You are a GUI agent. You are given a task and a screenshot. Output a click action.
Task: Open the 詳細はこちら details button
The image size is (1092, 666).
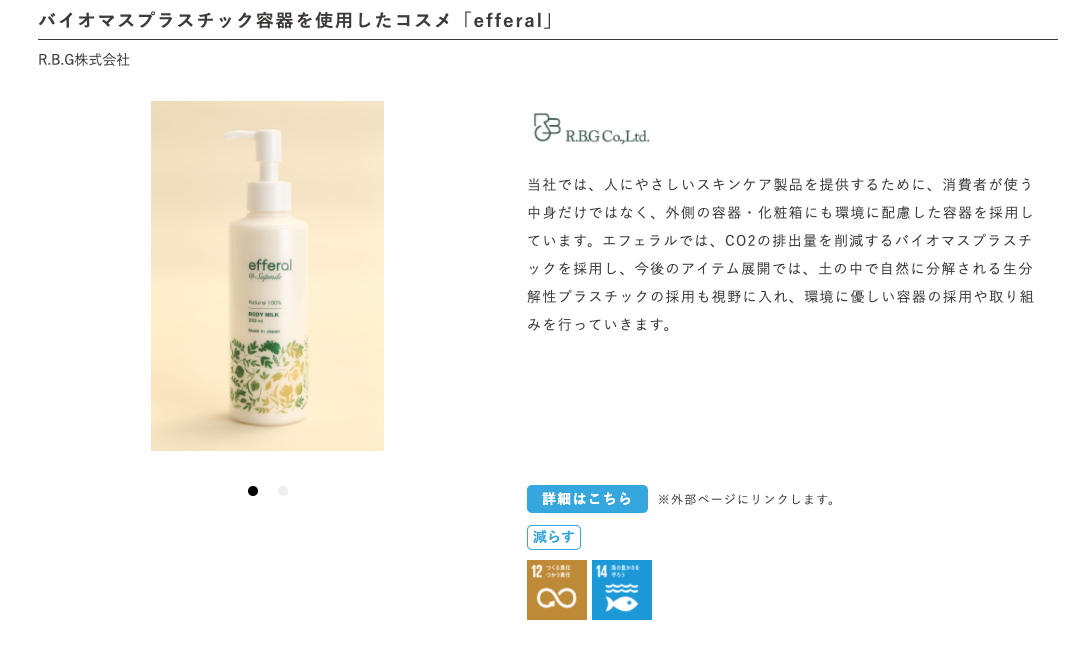coord(587,499)
